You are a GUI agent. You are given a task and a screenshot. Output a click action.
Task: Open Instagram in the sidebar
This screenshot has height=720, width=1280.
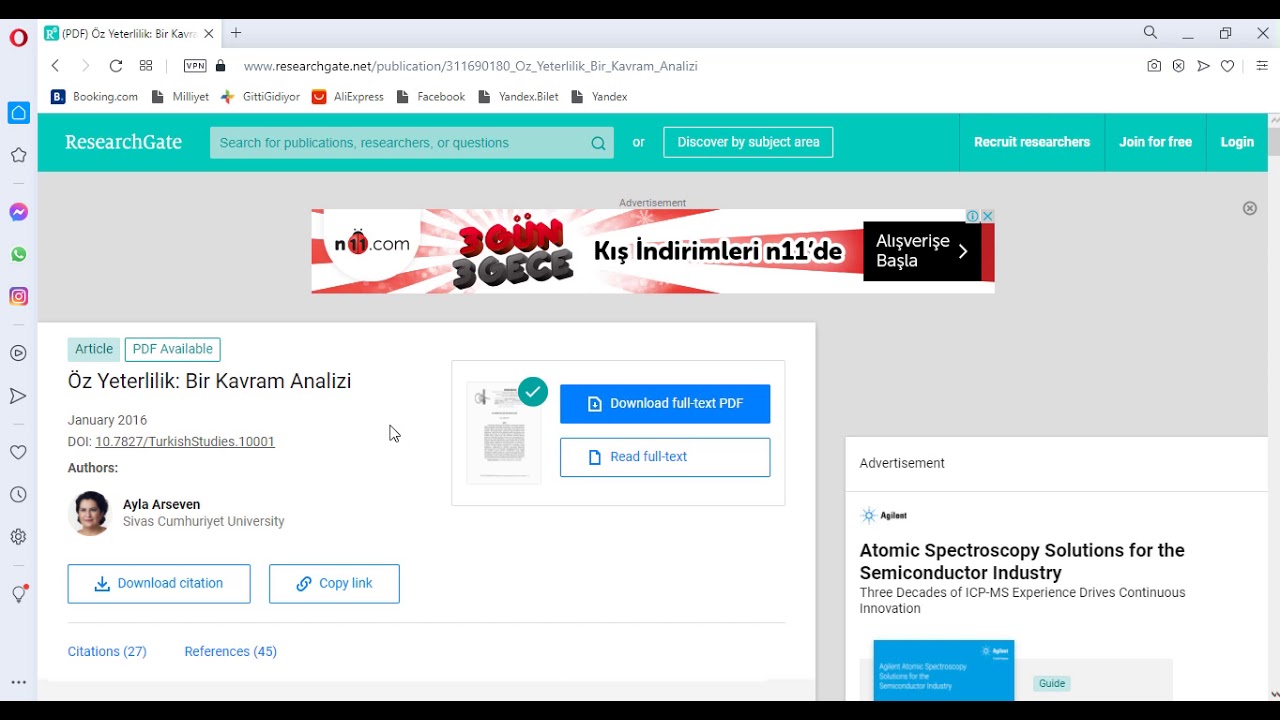click(19, 296)
